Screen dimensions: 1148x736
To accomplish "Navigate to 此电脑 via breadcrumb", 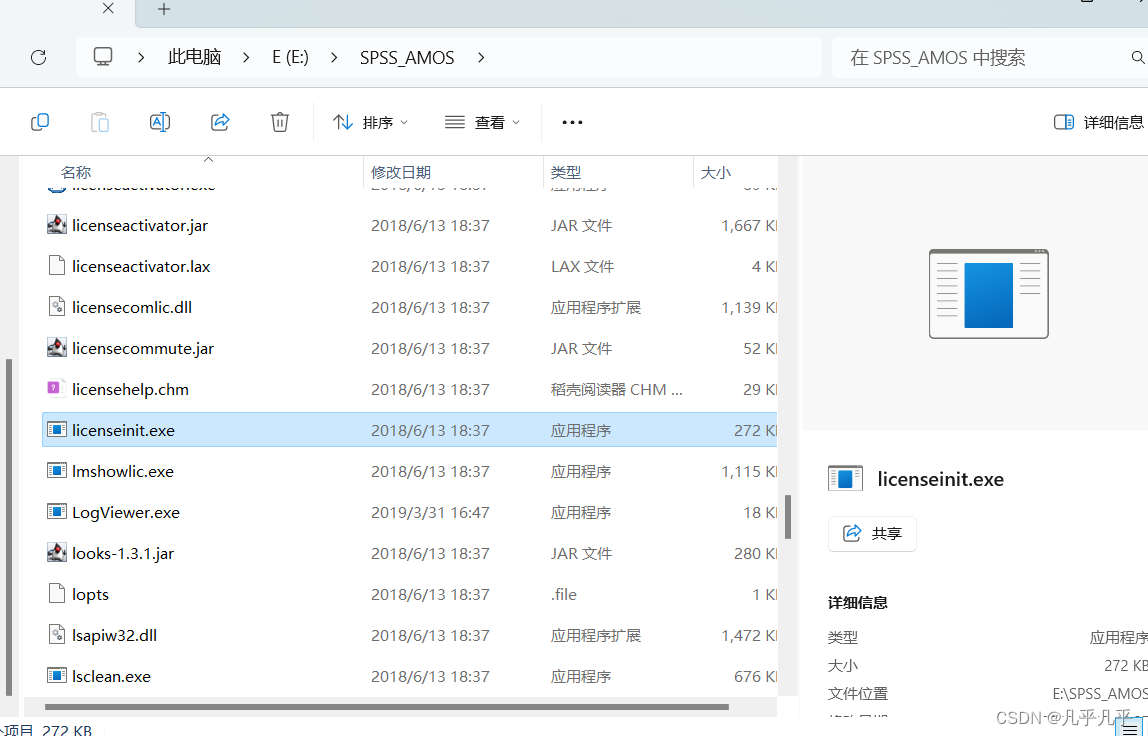I will tap(194, 57).
